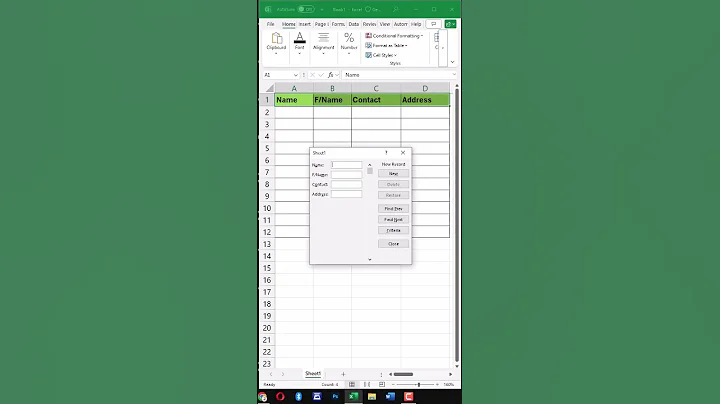Switch to the Page Layout ribbon tab
Image resolution: width=720 pixels, height=404 pixels.
point(321,24)
